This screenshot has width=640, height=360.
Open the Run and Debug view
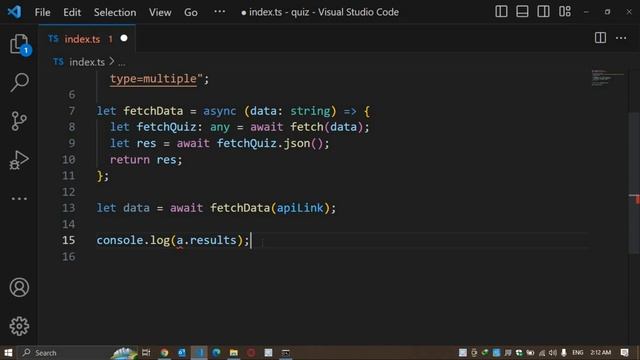click(x=19, y=160)
